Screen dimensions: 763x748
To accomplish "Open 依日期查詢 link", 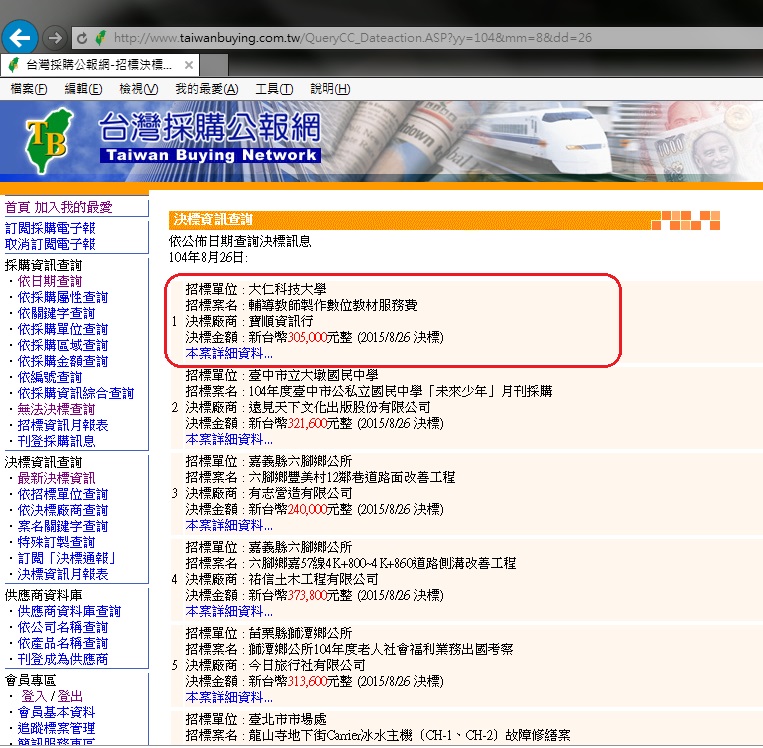I will pos(50,281).
